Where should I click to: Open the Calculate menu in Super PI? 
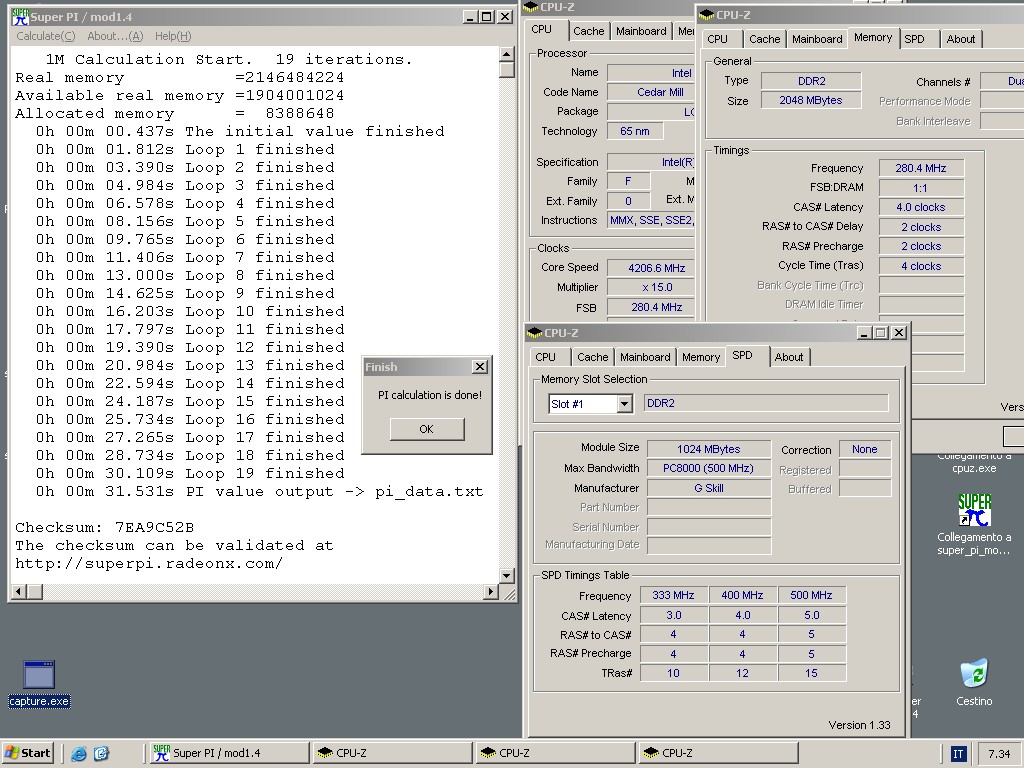[x=45, y=36]
